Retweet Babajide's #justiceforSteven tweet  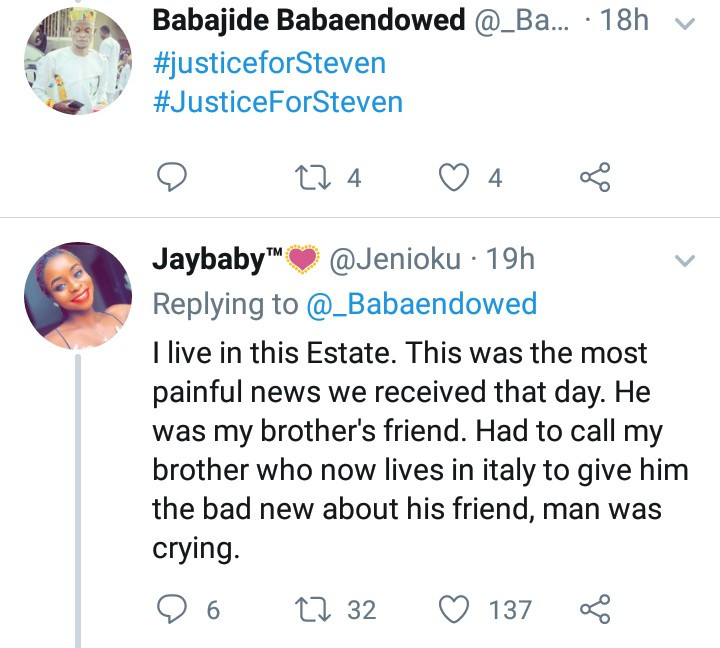[313, 178]
